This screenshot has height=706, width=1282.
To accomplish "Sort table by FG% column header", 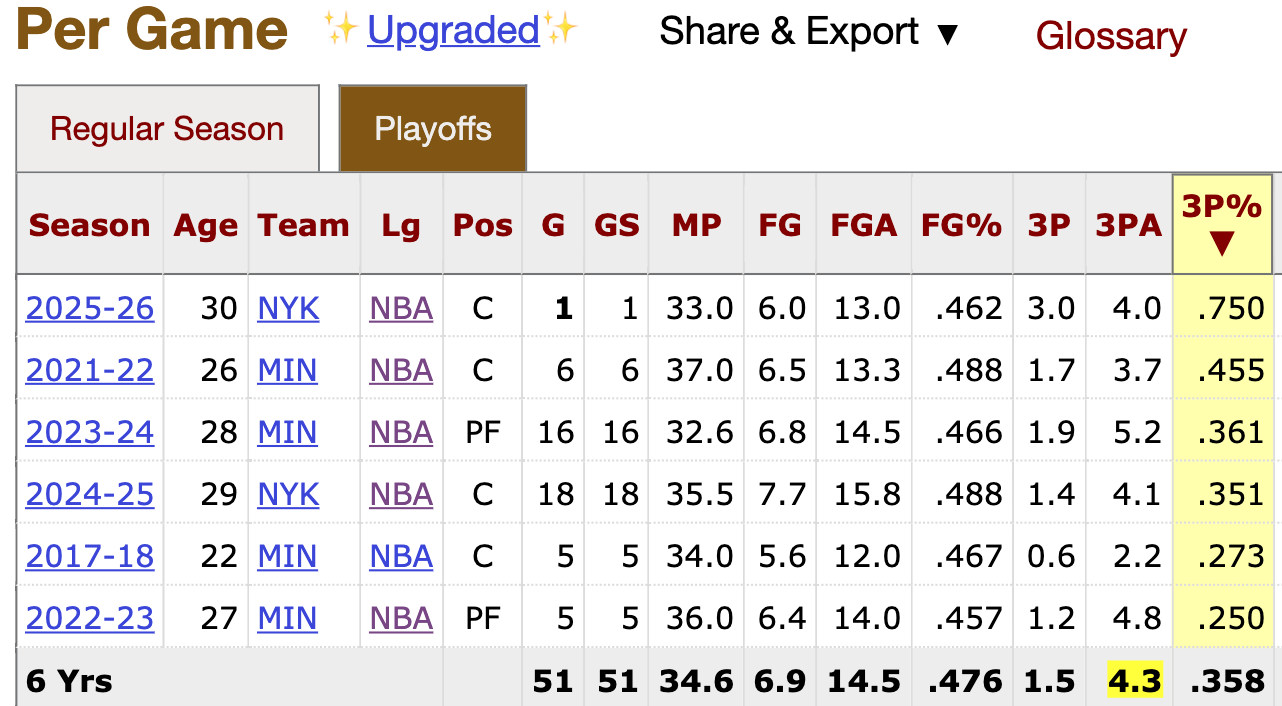I will point(962,225).
